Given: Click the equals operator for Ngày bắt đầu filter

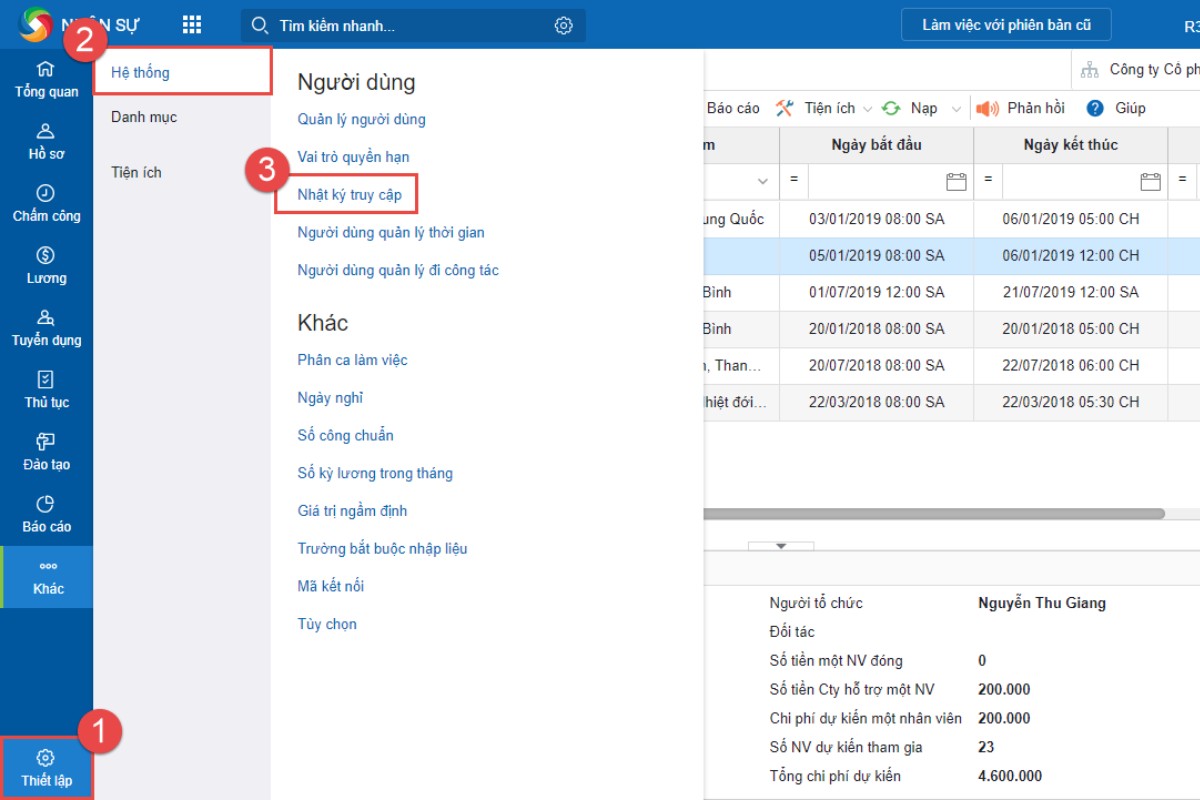Looking at the screenshot, I should [794, 180].
